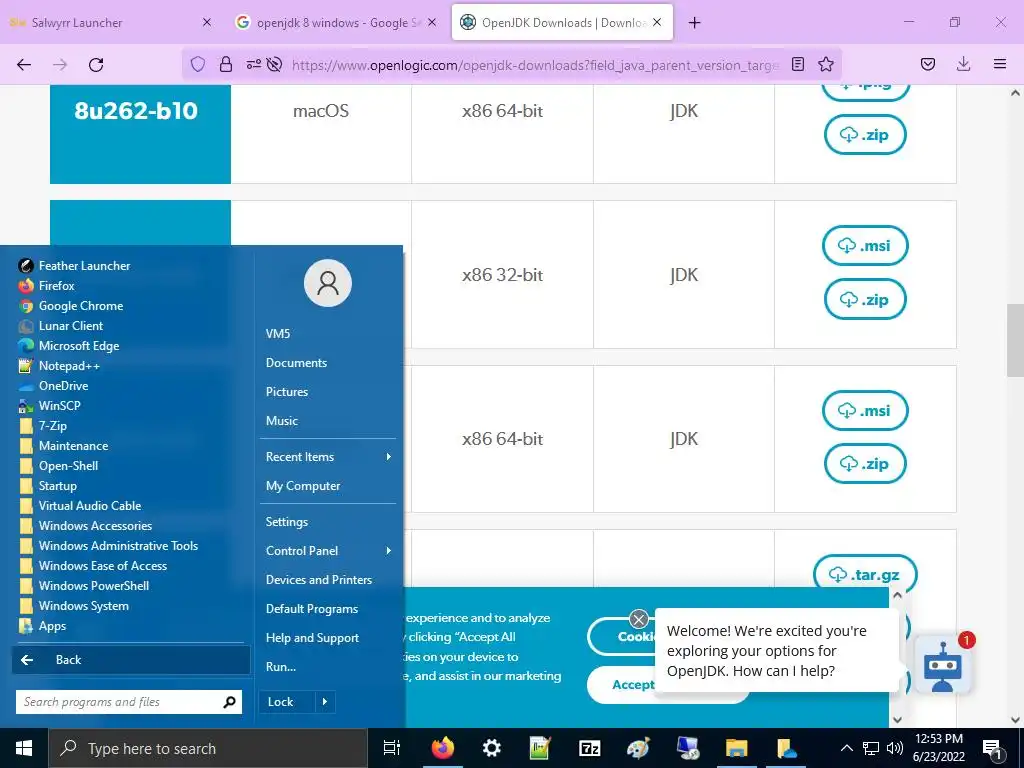Bookmark this page with the star icon
Image resolution: width=1024 pixels, height=768 pixels.
pyautogui.click(x=826, y=64)
